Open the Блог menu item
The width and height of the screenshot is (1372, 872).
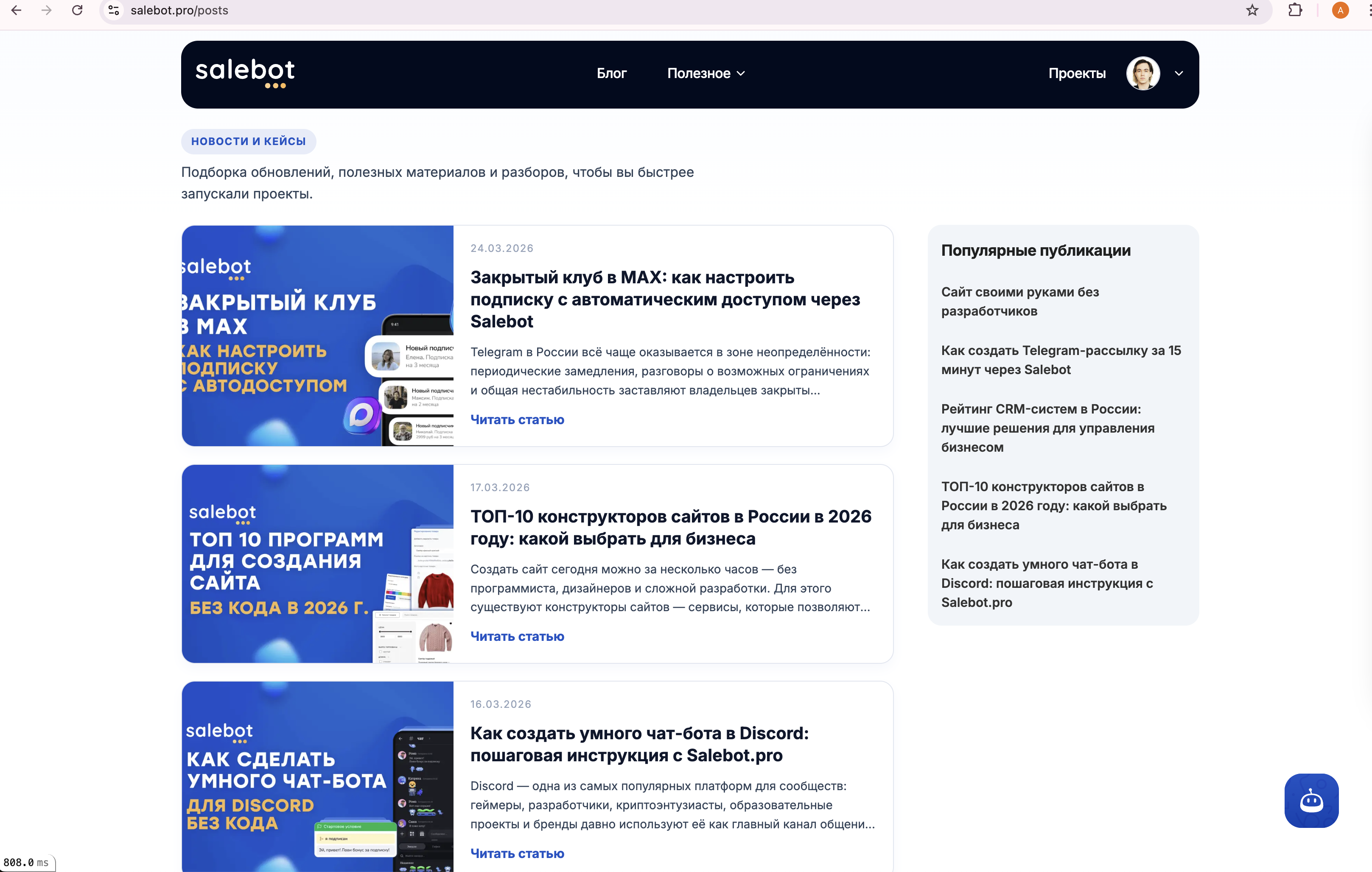point(611,73)
